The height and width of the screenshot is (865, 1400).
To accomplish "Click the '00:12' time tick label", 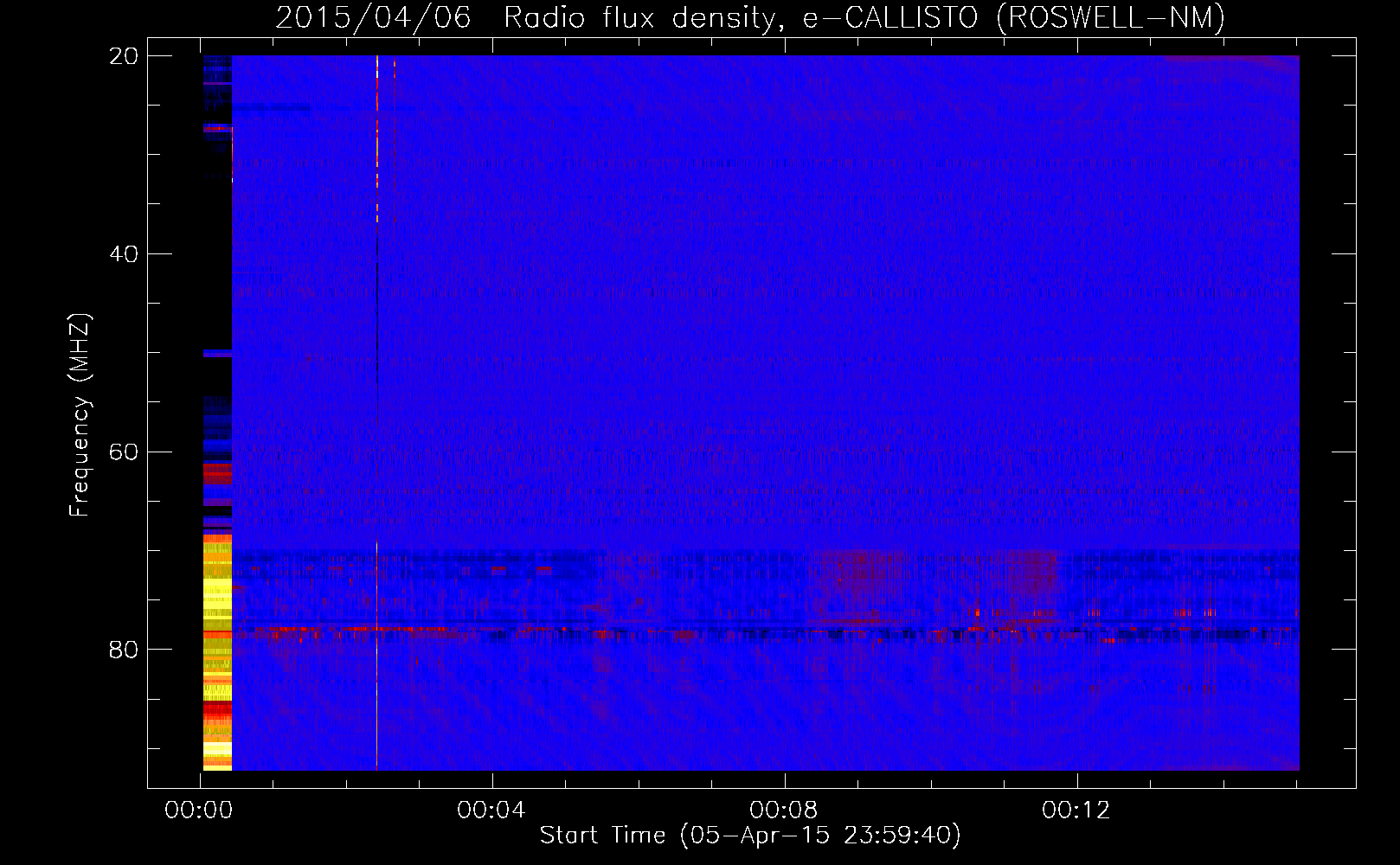I will click(x=1076, y=811).
